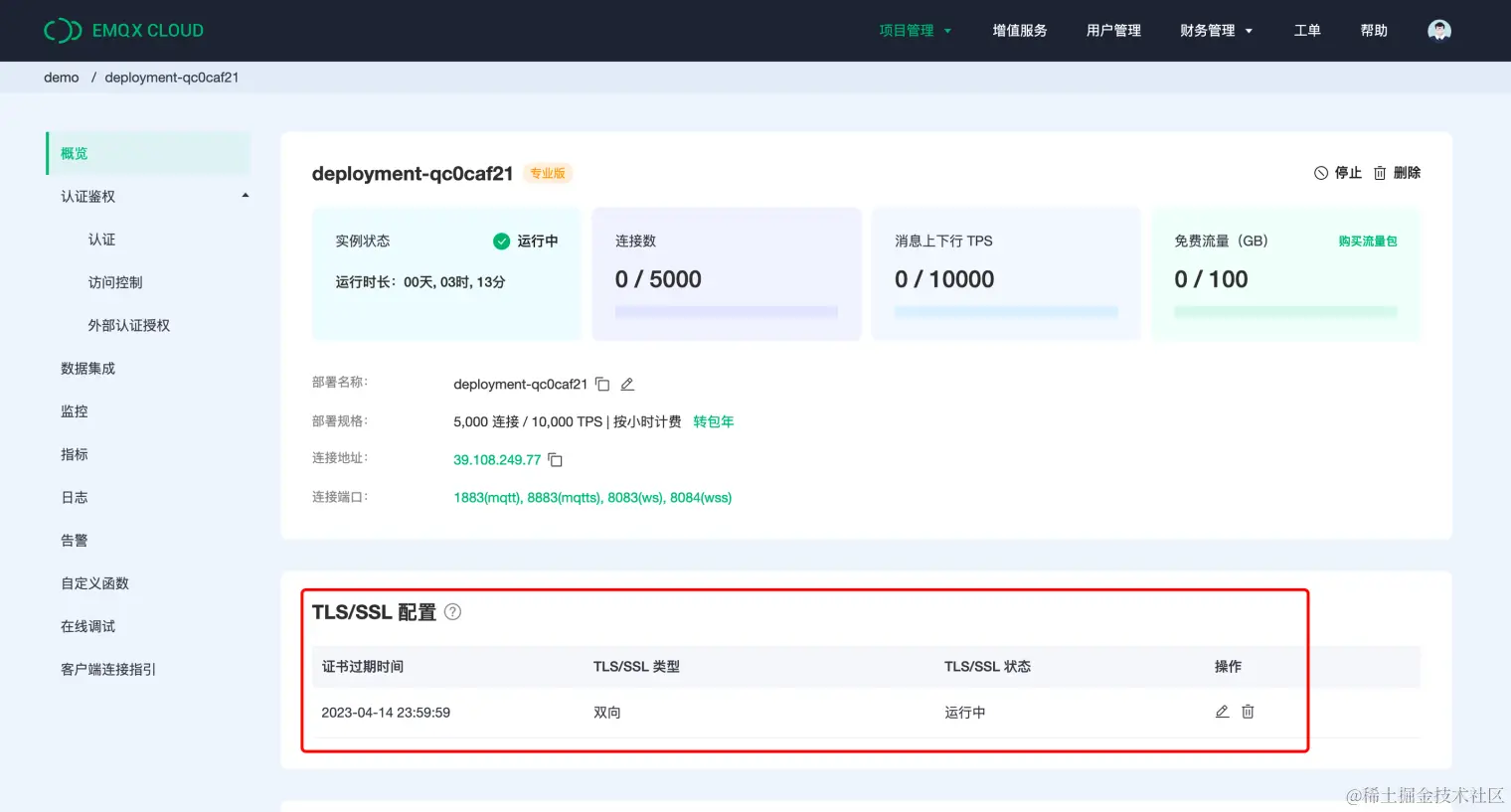Open the TLS/SSL help tooltip question mark
This screenshot has height=812, width=1511.
point(452,611)
